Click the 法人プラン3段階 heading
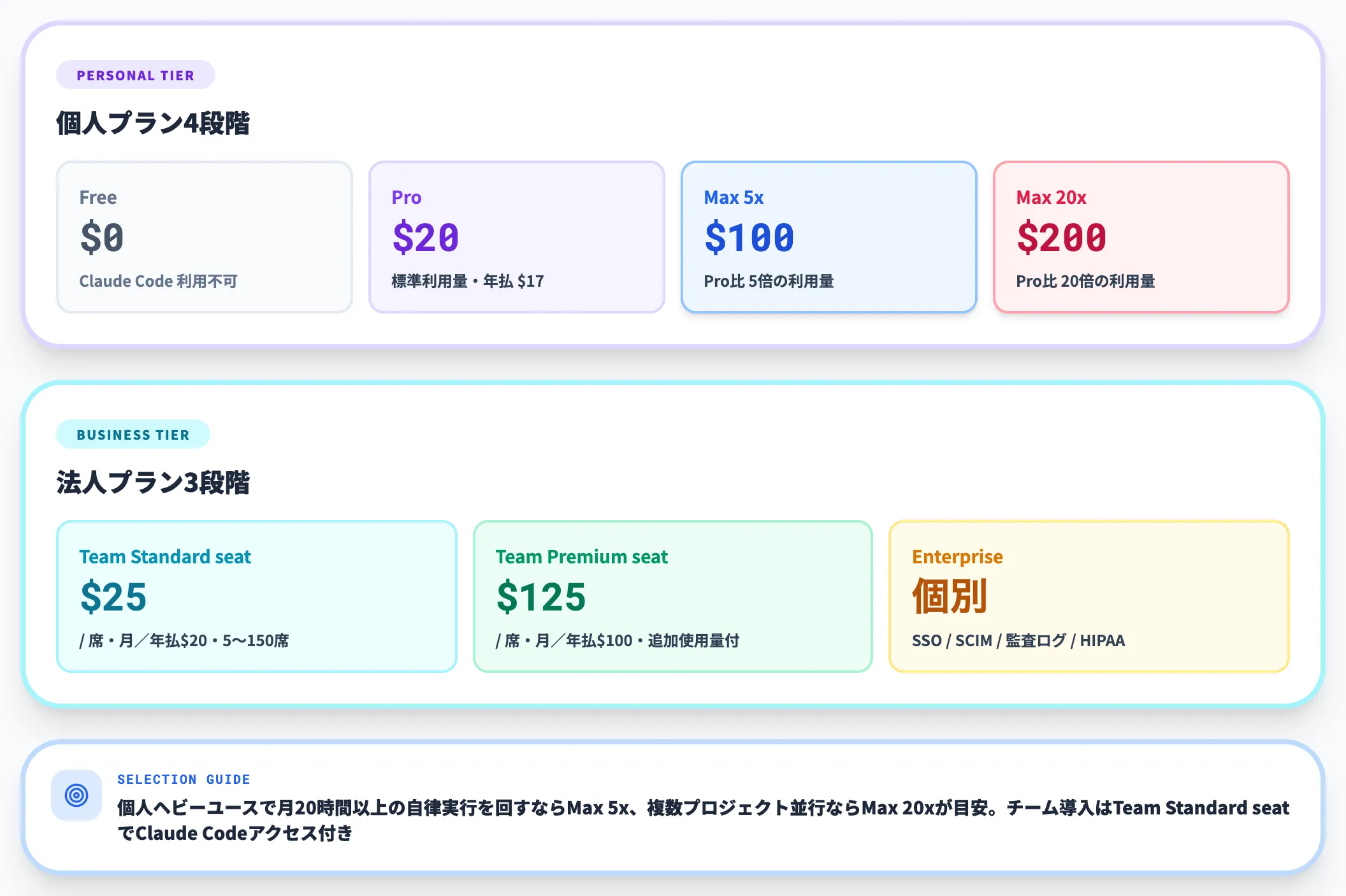 (153, 483)
